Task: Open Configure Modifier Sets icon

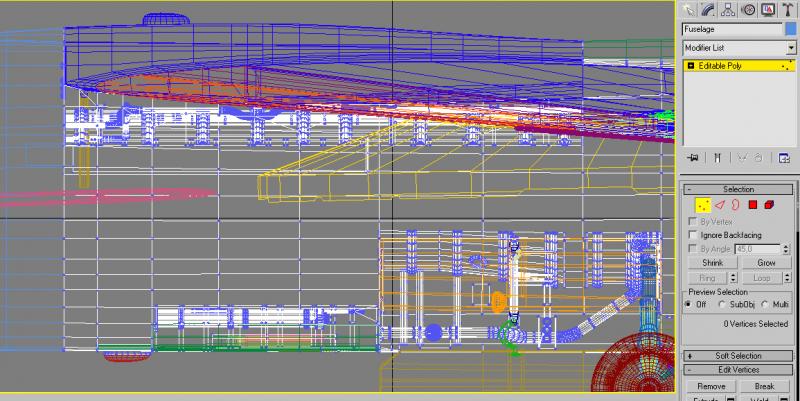Action: [x=784, y=158]
